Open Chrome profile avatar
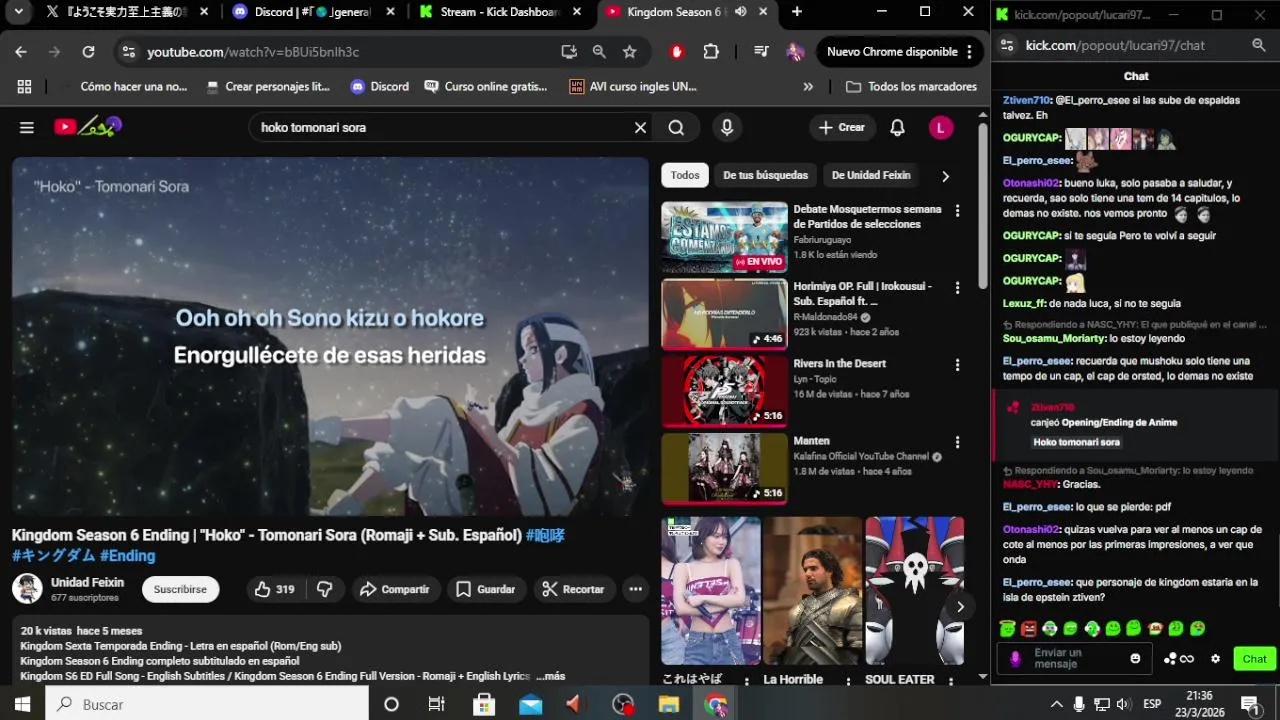 (x=795, y=52)
